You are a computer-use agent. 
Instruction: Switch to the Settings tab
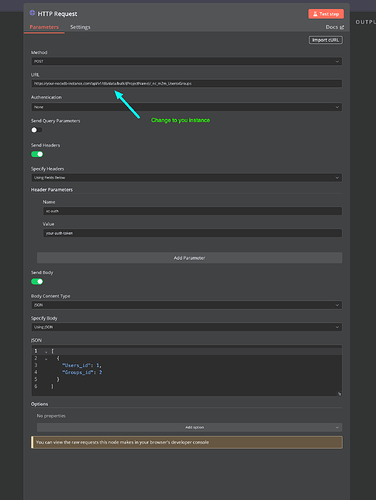pos(80,27)
